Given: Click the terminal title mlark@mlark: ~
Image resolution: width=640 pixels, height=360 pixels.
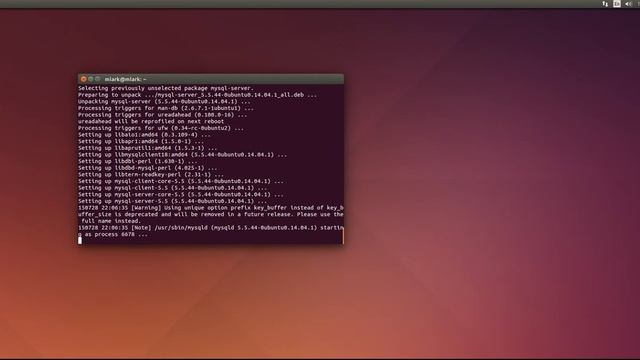Looking at the screenshot, I should pos(125,79).
